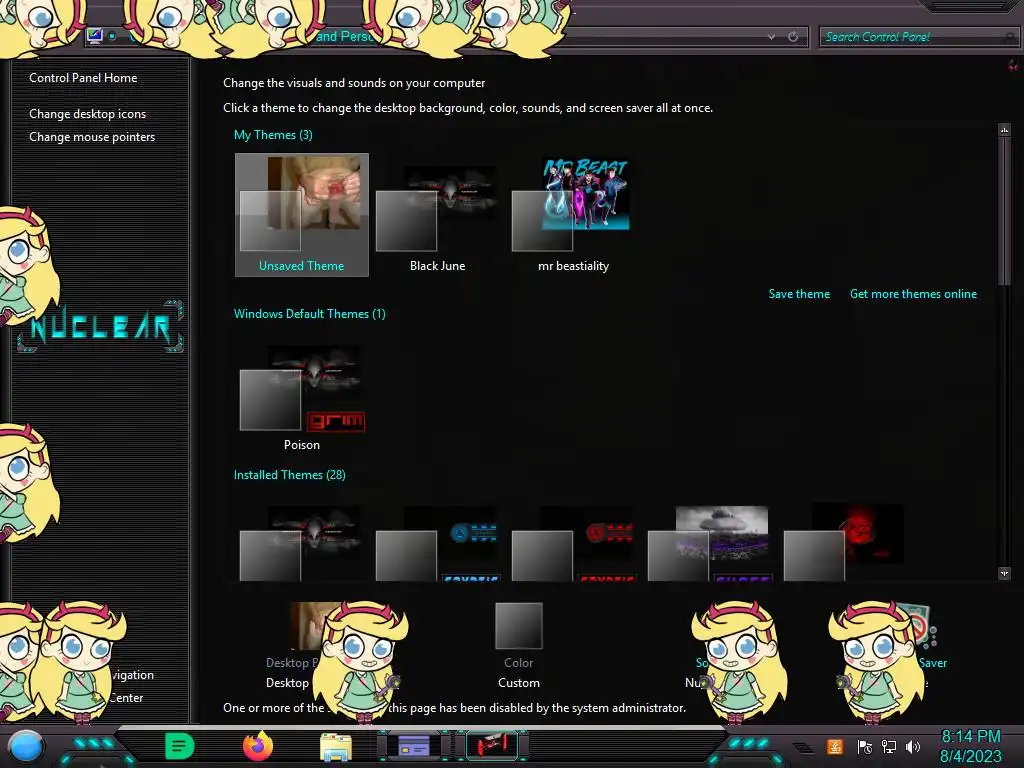This screenshot has height=768, width=1024.
Task: Select installed theme with red skull glow
Action: point(845,543)
